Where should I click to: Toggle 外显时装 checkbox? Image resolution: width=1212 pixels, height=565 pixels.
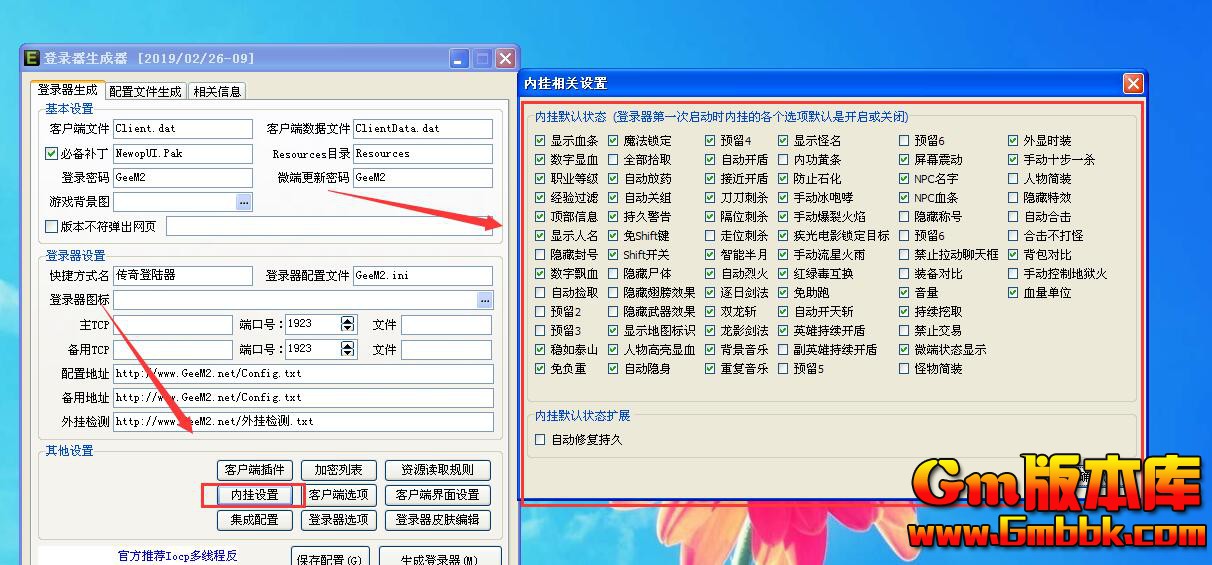point(1014,141)
